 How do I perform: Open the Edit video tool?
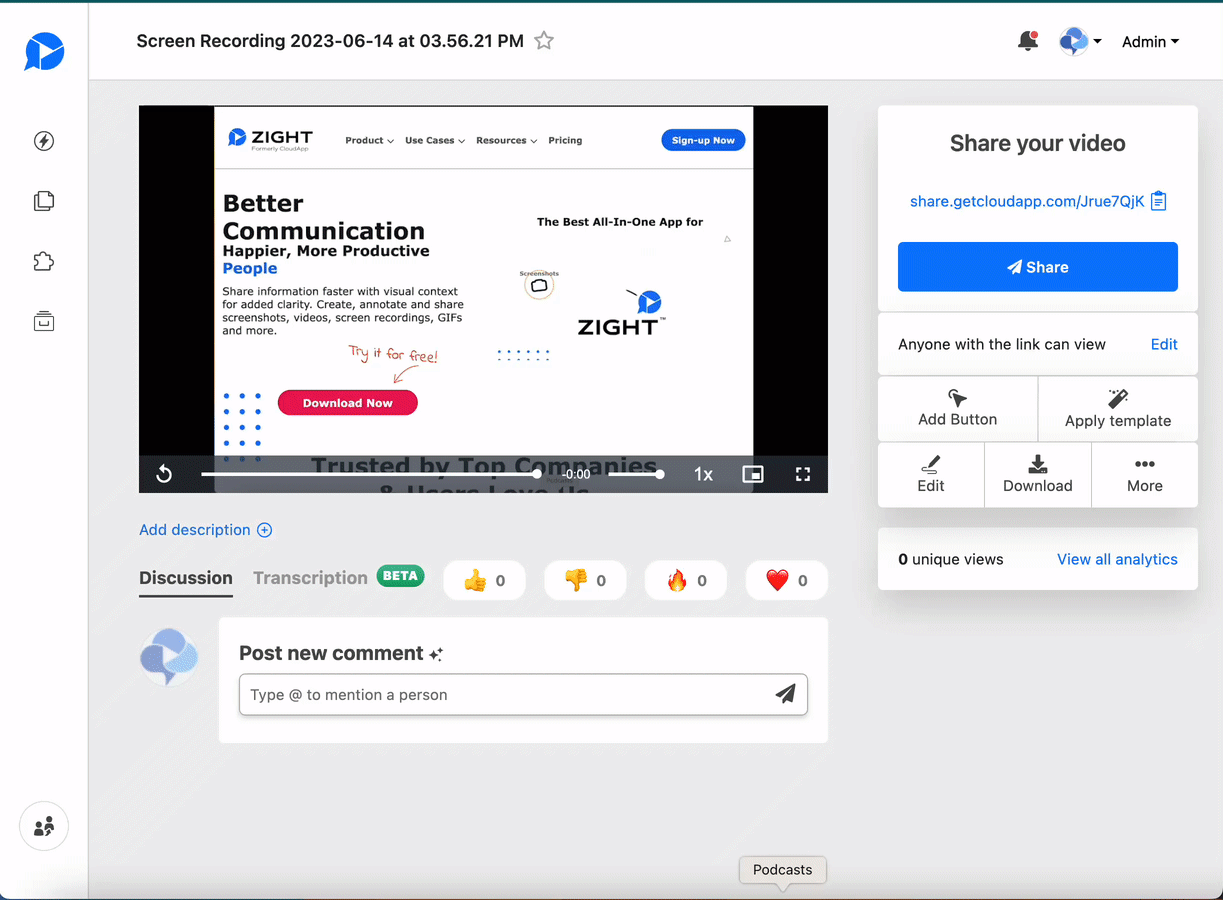pos(931,475)
